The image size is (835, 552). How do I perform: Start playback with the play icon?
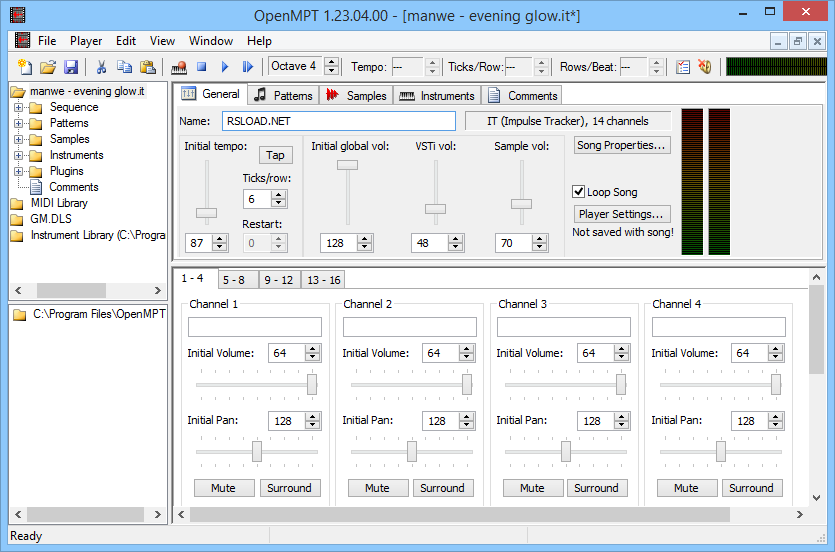pos(225,67)
